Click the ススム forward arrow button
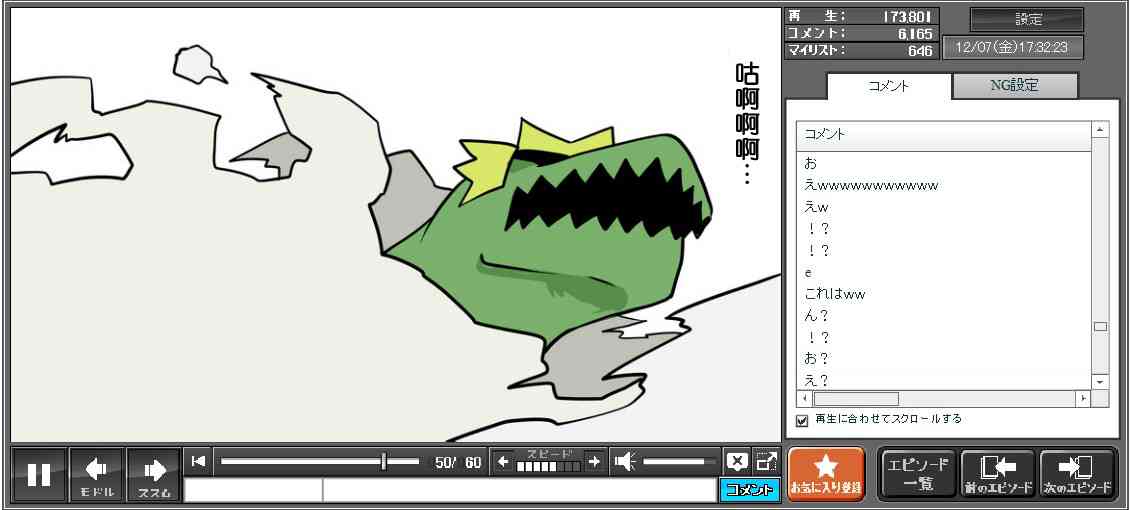 (154, 474)
